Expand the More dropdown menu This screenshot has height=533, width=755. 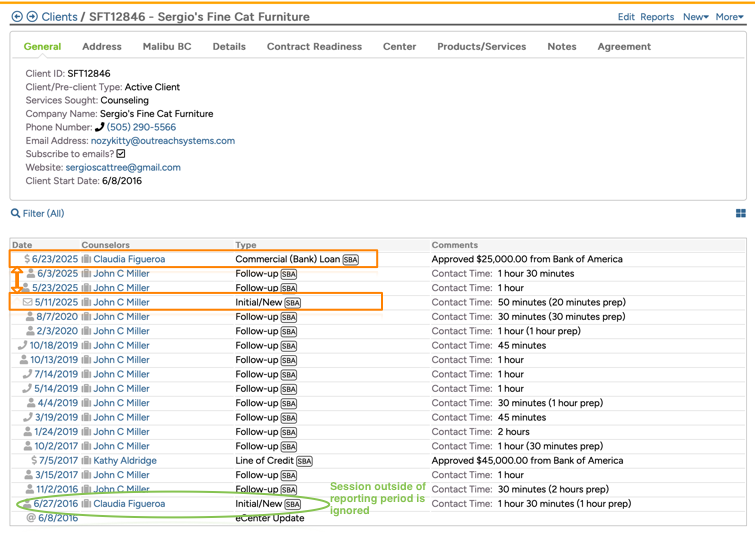[729, 17]
